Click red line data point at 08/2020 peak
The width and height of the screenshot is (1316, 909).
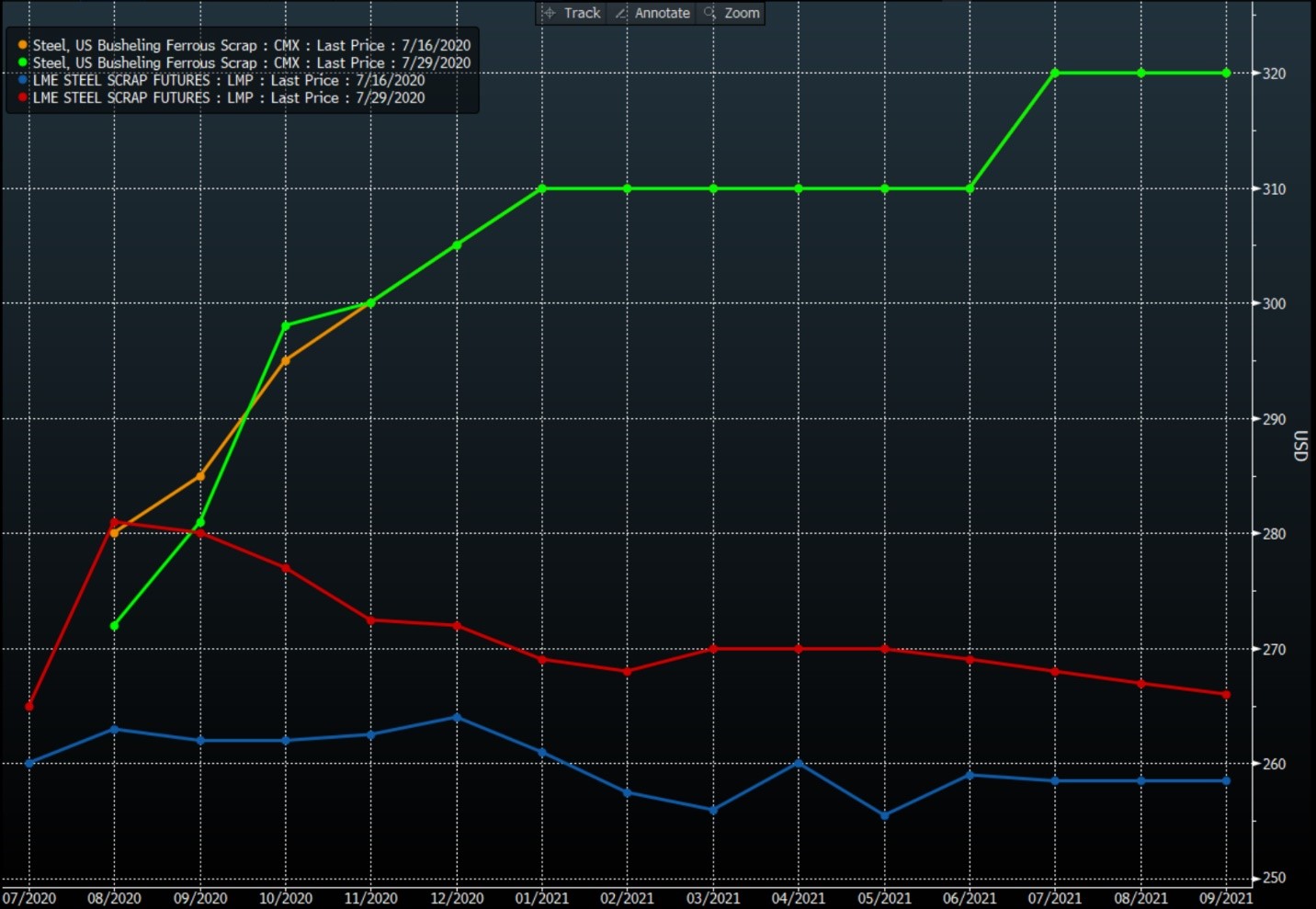(114, 522)
